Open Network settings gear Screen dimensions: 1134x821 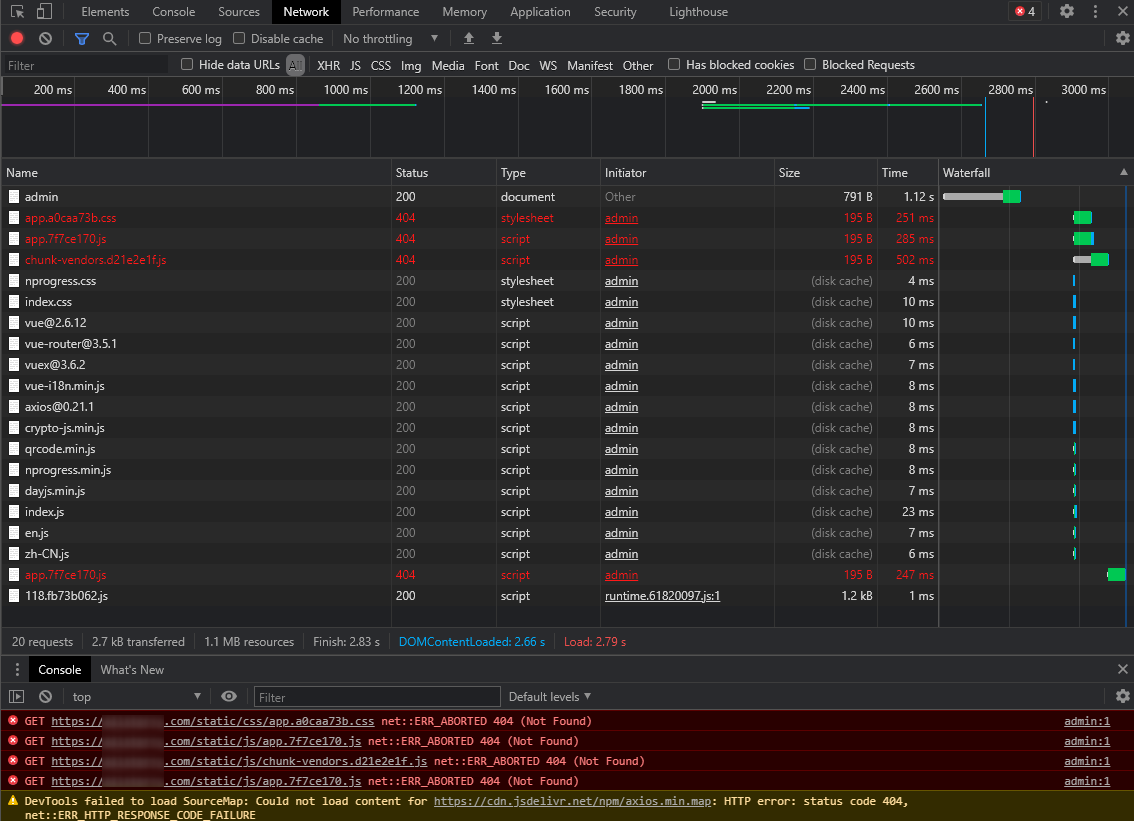point(1122,38)
